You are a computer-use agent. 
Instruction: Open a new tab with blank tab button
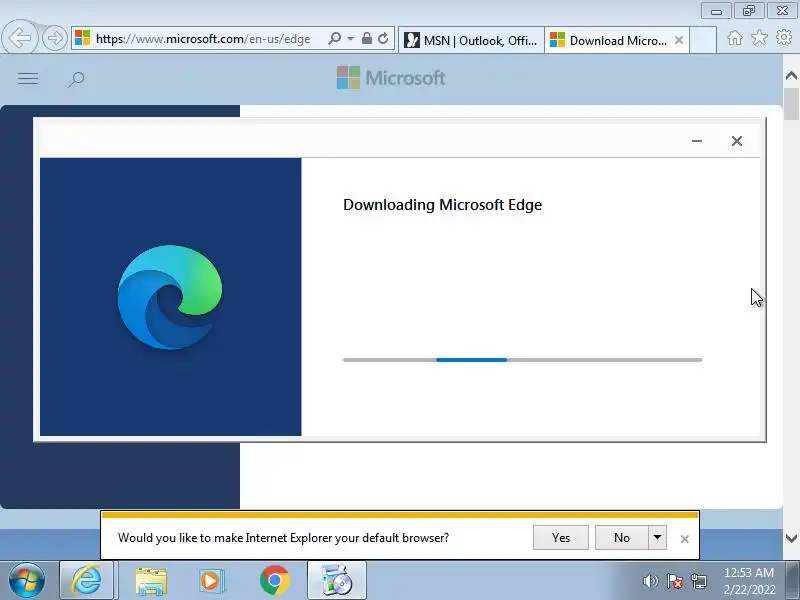pyautogui.click(x=703, y=40)
